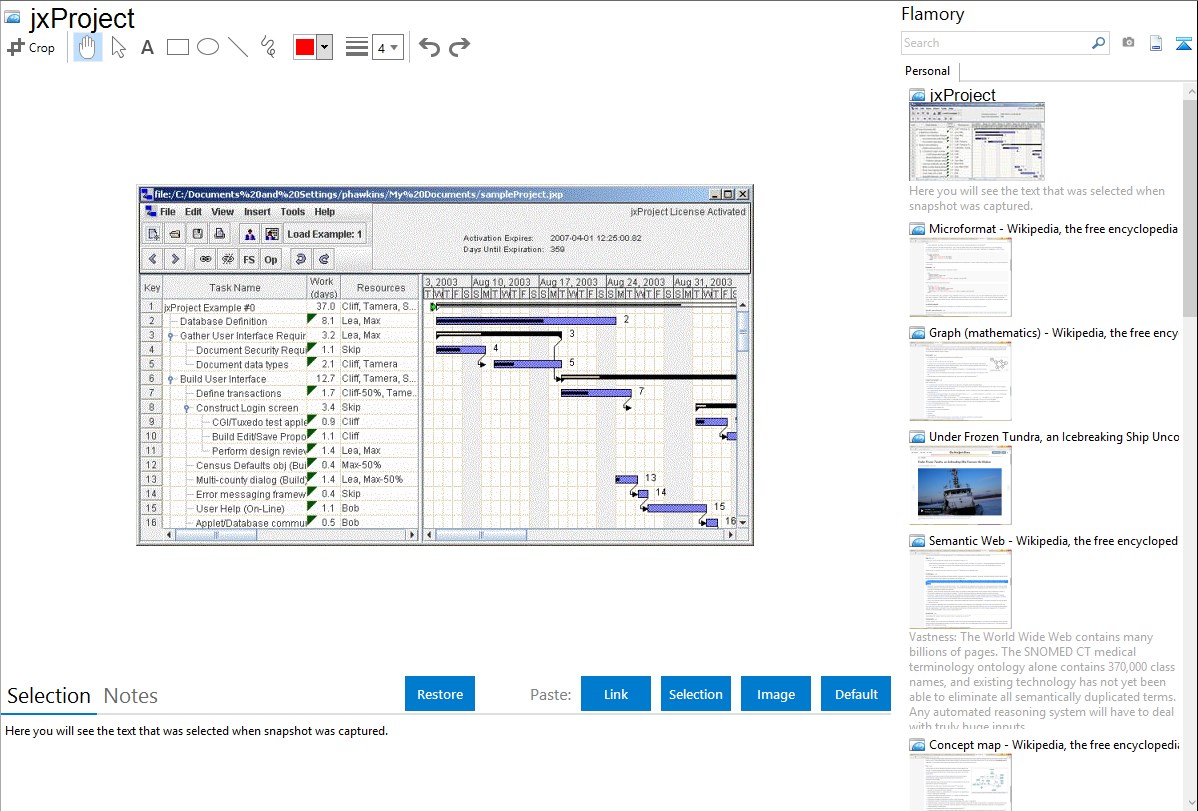Click the Paste Default button
Image resolution: width=1198 pixels, height=811 pixels.
856,694
